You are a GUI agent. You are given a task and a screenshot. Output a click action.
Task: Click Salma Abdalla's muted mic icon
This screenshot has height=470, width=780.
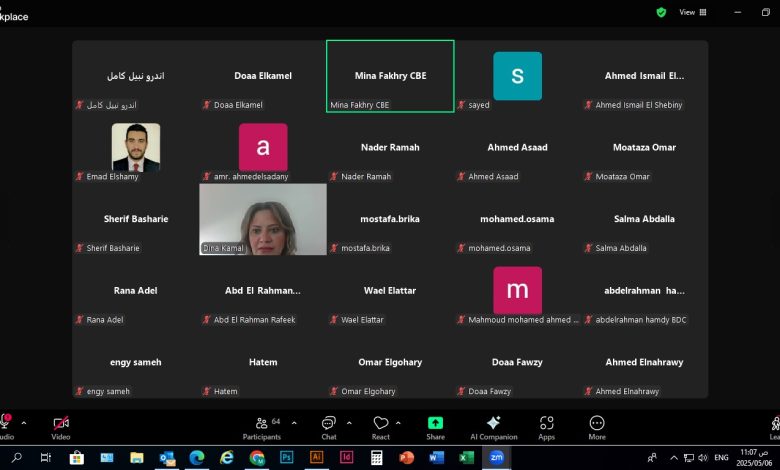(x=588, y=248)
